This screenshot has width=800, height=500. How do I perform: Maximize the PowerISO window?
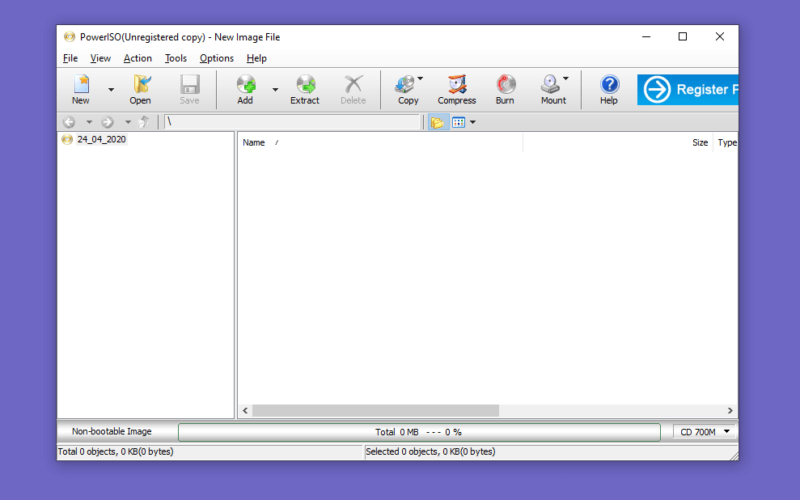683,37
